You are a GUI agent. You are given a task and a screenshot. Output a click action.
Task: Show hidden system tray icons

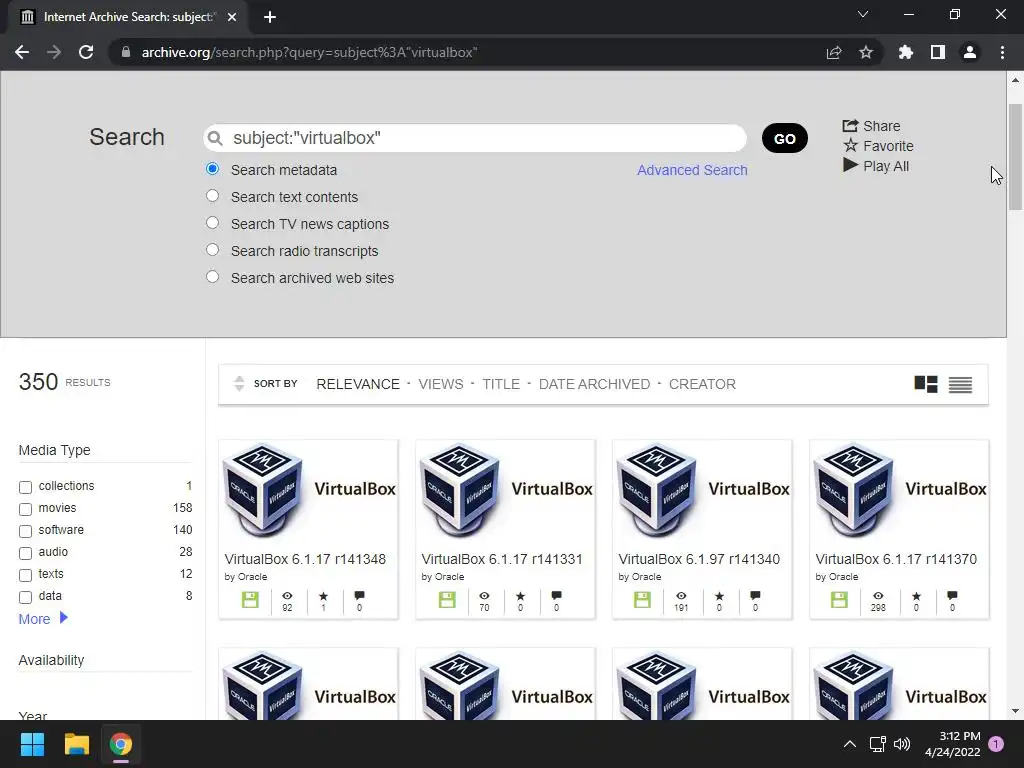(850, 744)
